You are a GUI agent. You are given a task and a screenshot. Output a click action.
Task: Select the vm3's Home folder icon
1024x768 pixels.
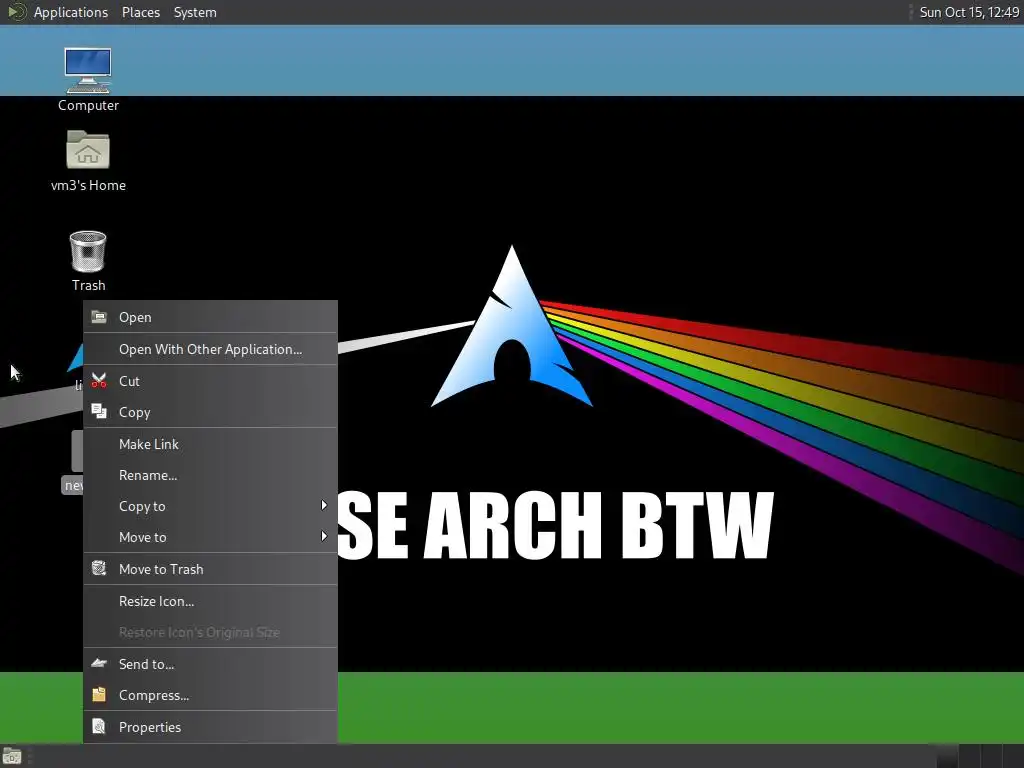(88, 150)
